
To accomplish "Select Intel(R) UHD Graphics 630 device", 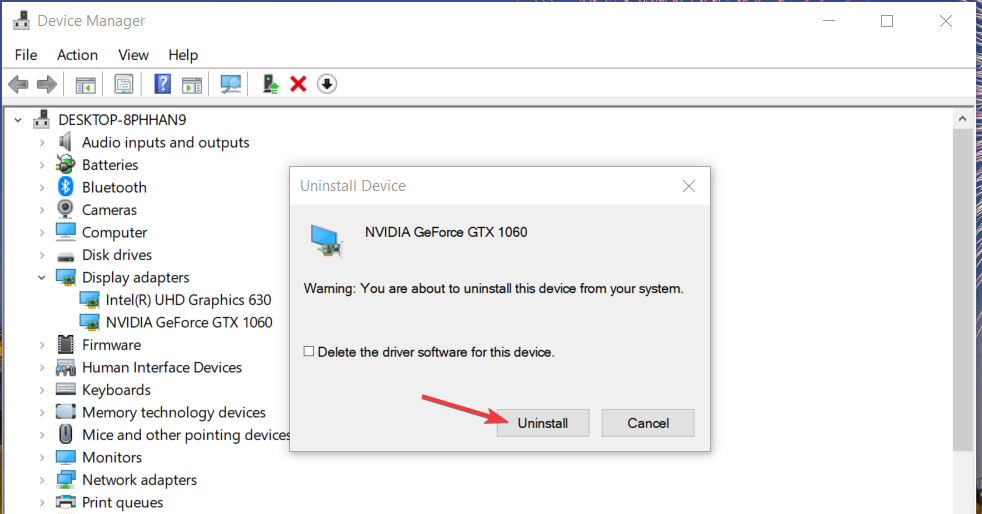I will (190, 300).
